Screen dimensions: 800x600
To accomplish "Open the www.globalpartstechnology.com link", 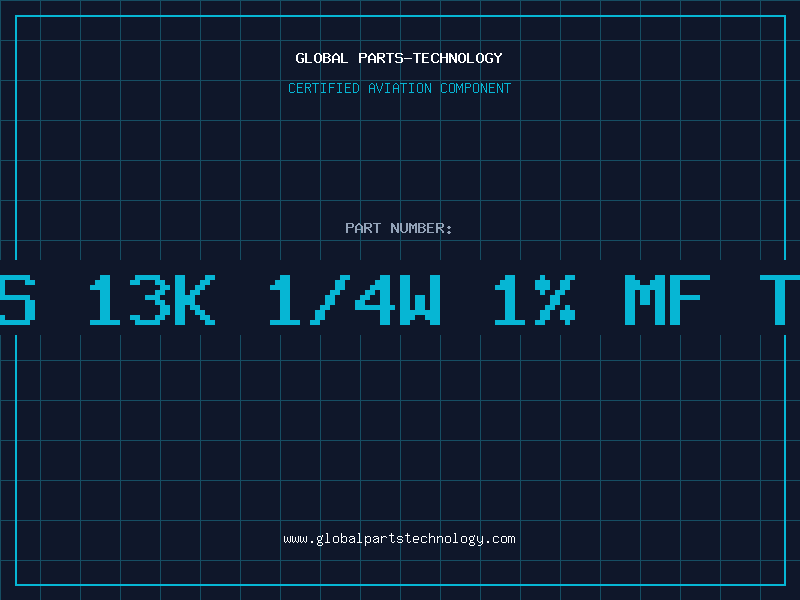I will (x=399, y=539).
